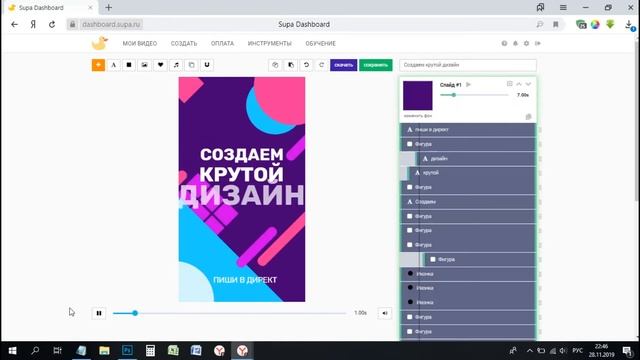This screenshot has height=360, width=640.
Task: Reload the page with browser refresh icon
Action: click(52, 24)
